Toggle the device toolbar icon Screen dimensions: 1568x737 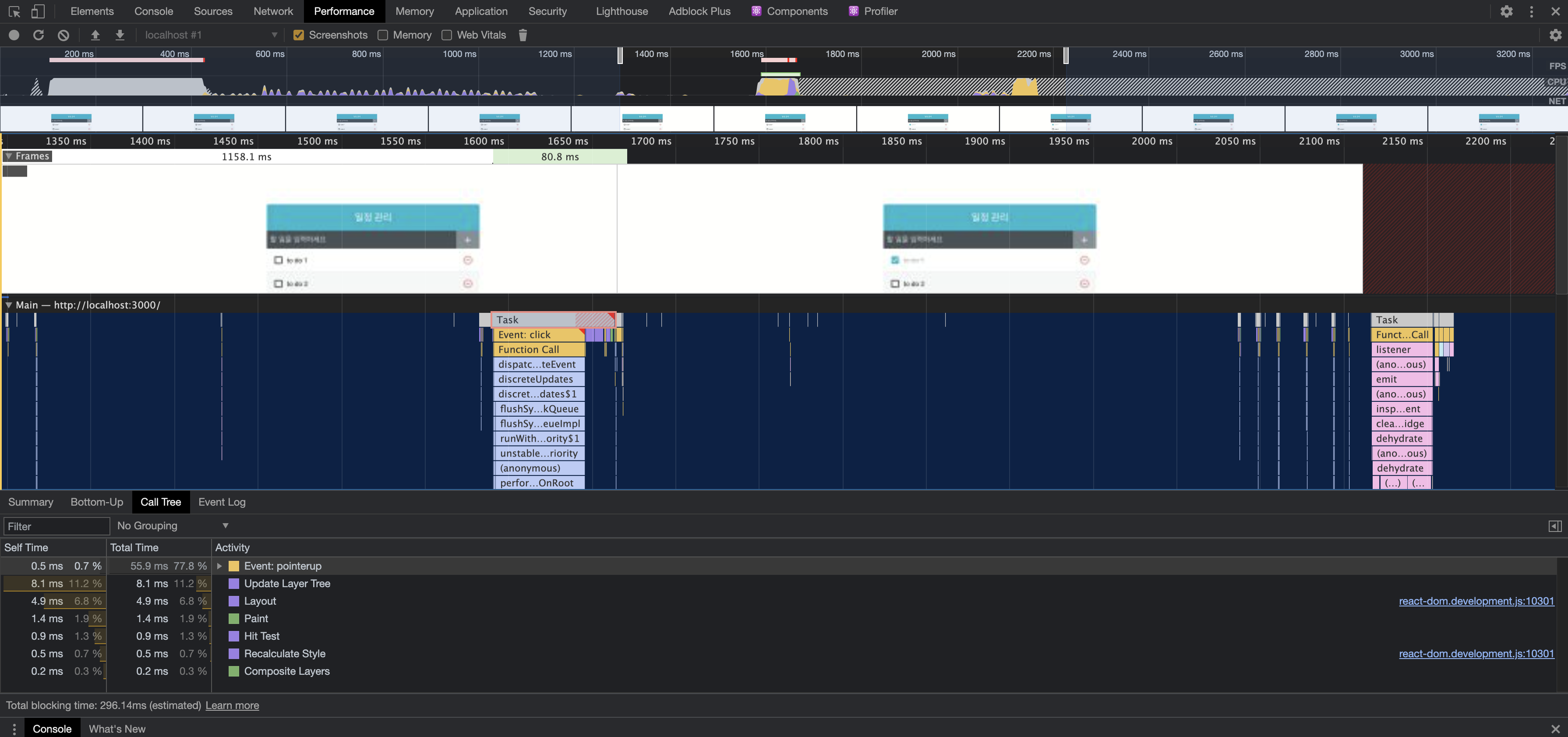pos(38,11)
